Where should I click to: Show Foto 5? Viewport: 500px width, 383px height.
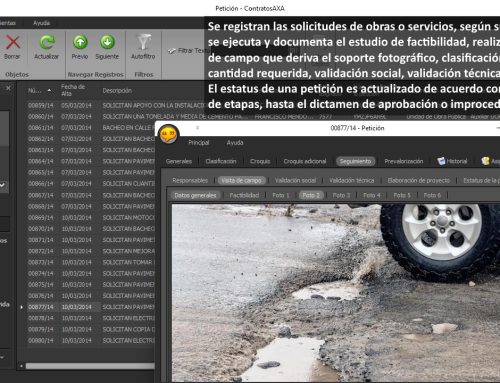click(402, 195)
